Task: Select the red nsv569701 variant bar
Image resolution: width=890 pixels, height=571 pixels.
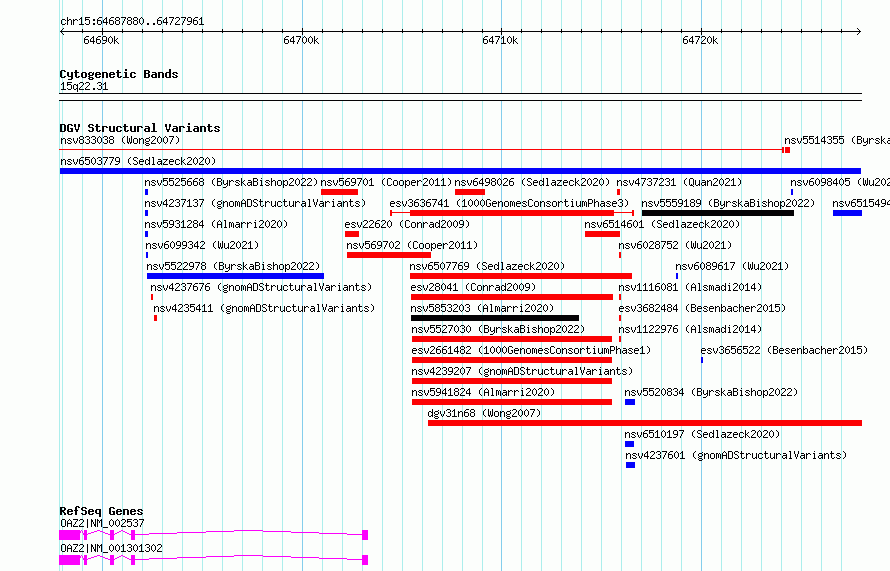Action: tap(339, 192)
